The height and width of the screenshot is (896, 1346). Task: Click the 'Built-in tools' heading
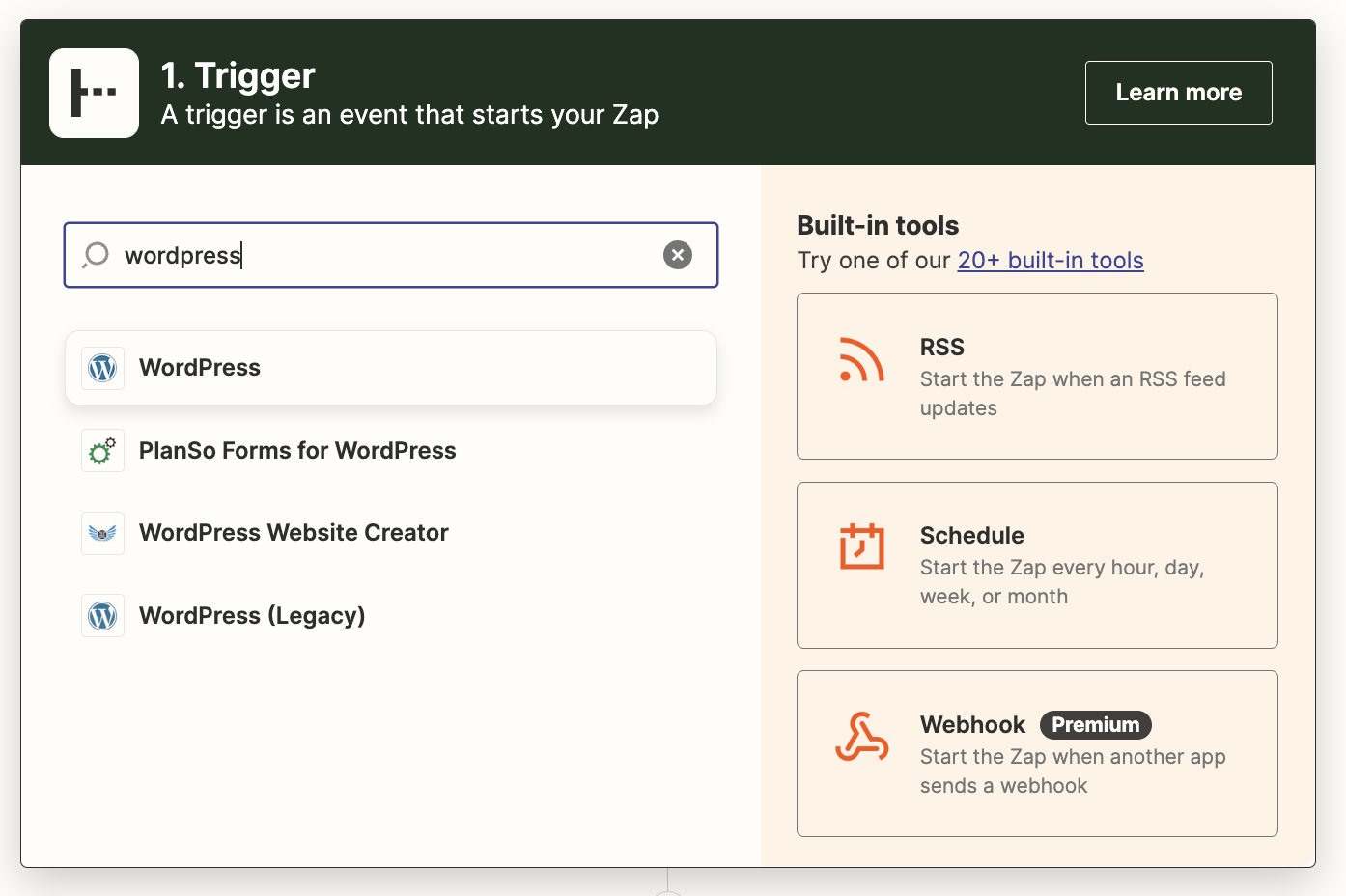tap(878, 225)
